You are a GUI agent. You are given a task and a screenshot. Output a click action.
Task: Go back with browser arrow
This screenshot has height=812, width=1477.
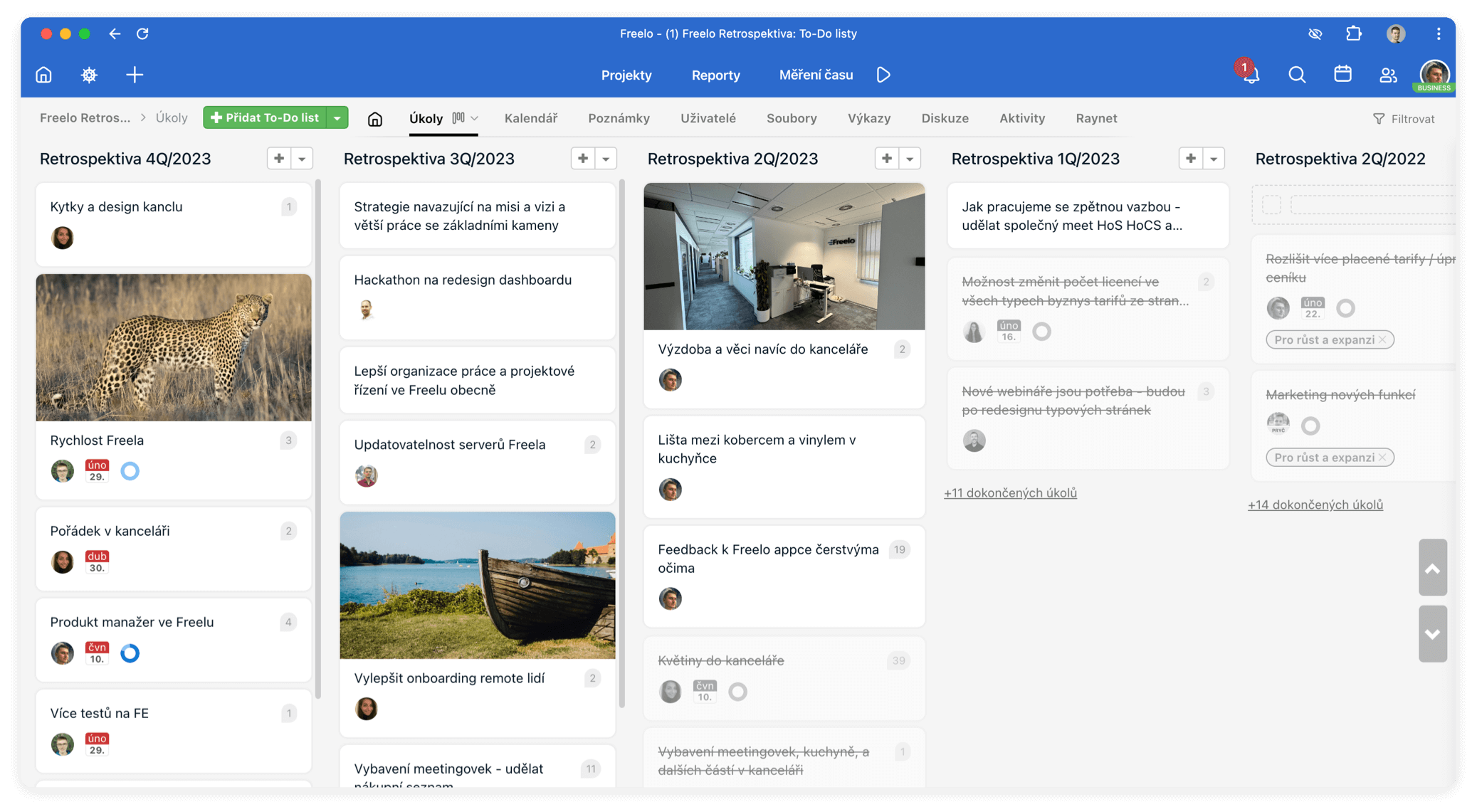click(115, 33)
